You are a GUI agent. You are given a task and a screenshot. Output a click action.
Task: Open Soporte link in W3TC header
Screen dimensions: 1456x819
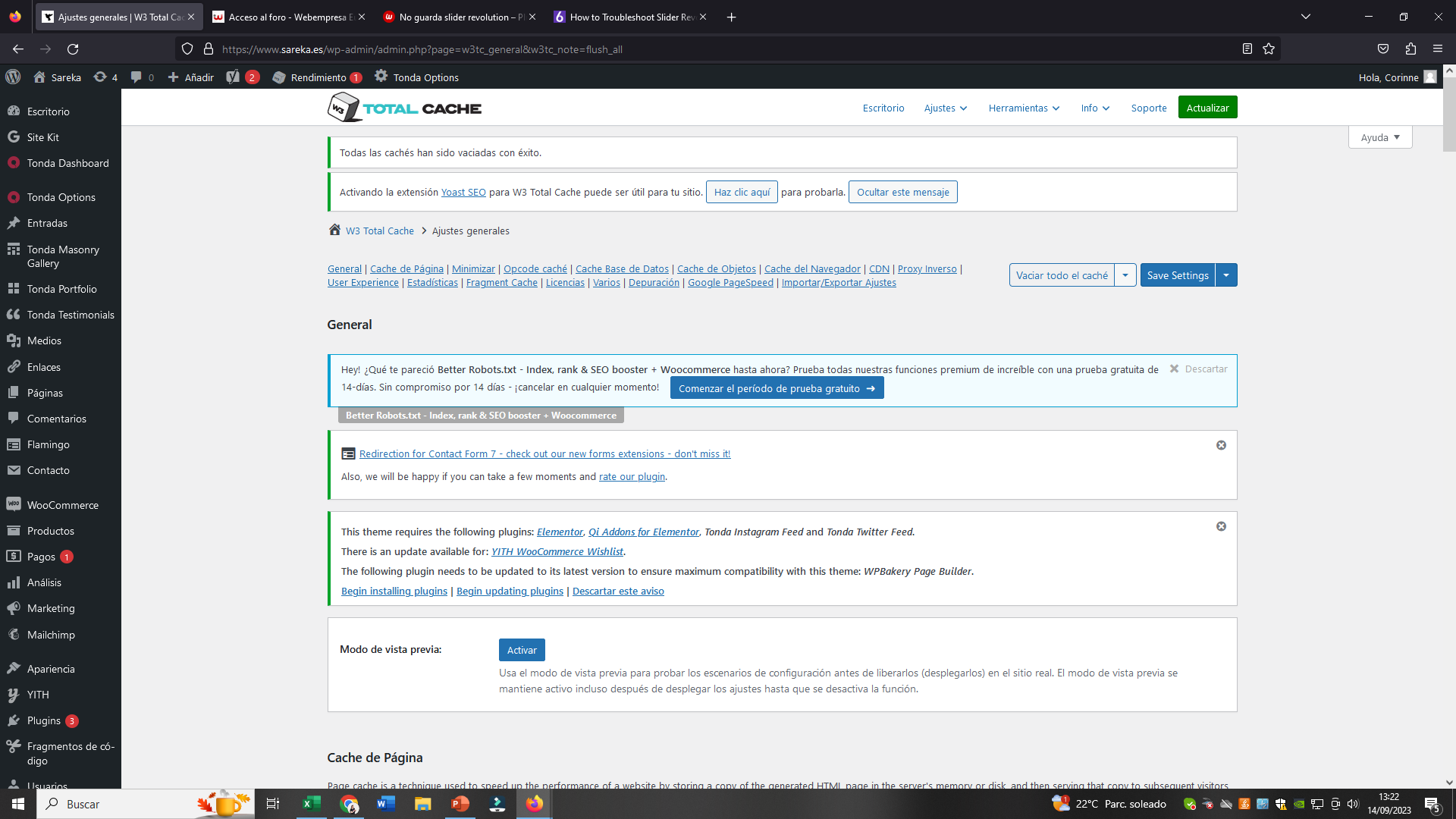(x=1149, y=108)
